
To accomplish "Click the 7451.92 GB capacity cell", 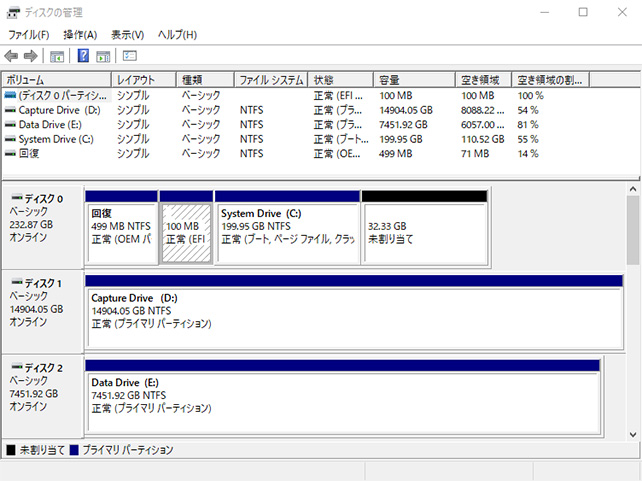I will coord(403,124).
